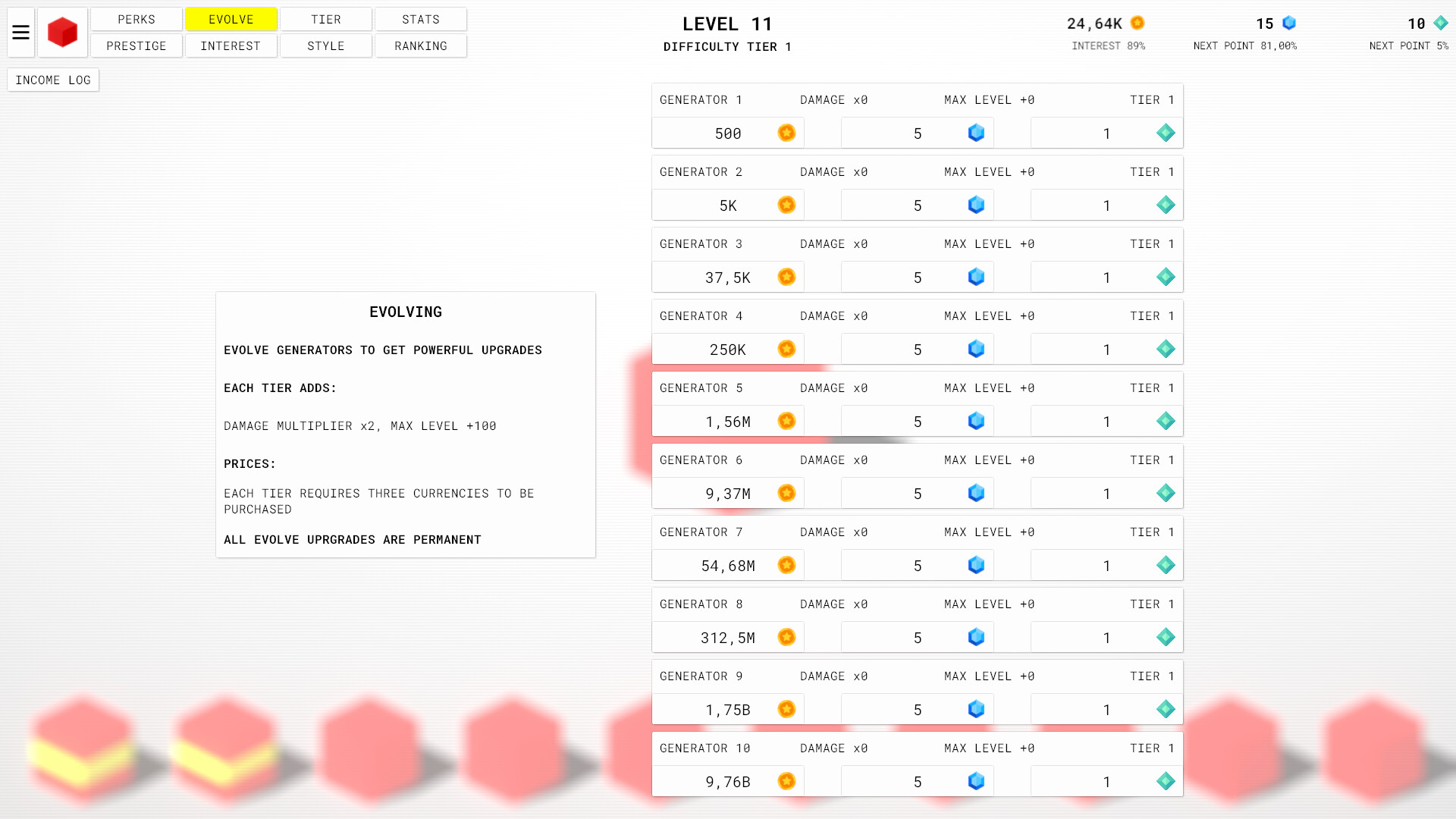Pay 1 diamond for Generator 9
This screenshot has height=819, width=1456.
tap(1106, 710)
